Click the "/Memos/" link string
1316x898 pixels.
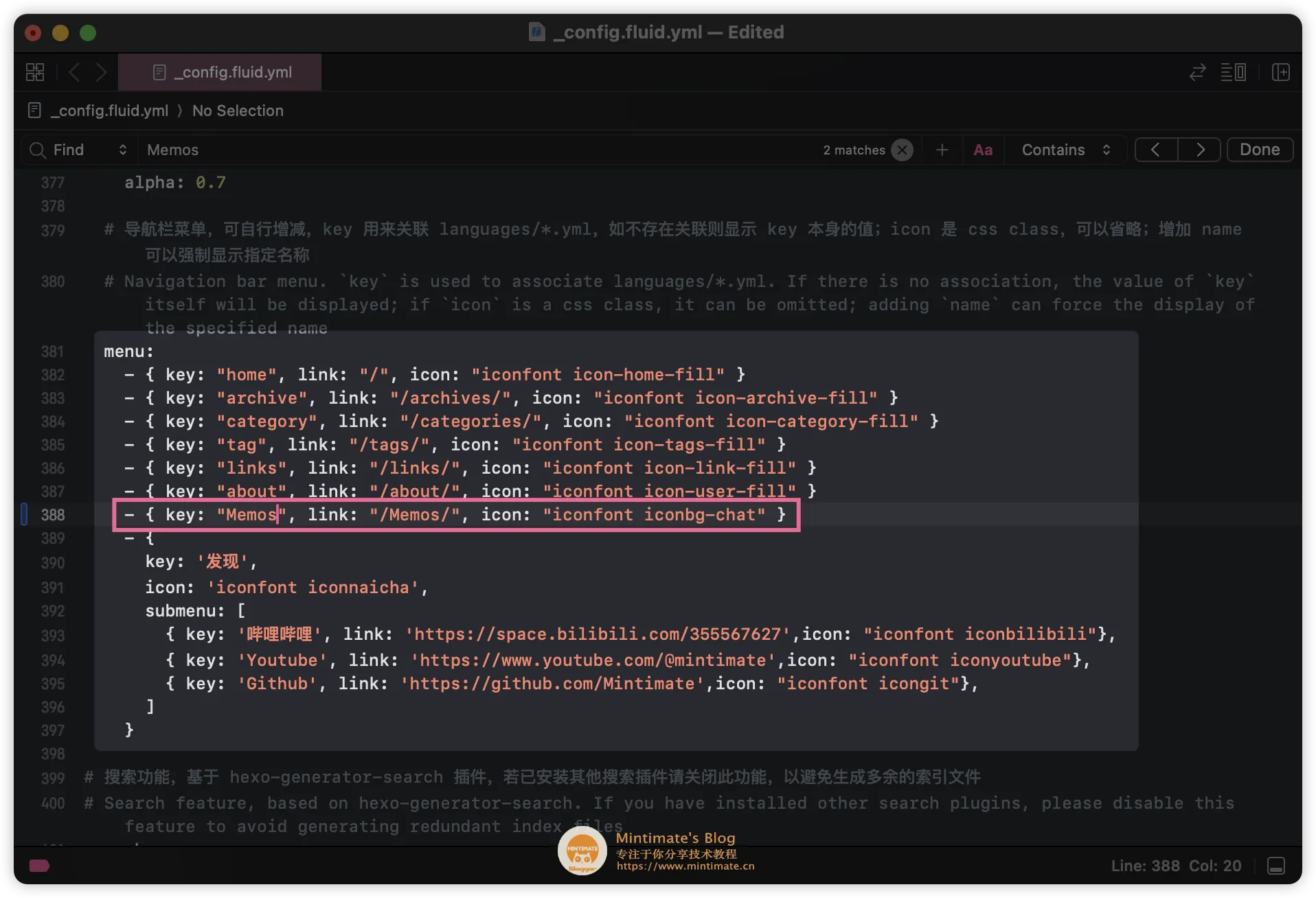[x=414, y=515]
